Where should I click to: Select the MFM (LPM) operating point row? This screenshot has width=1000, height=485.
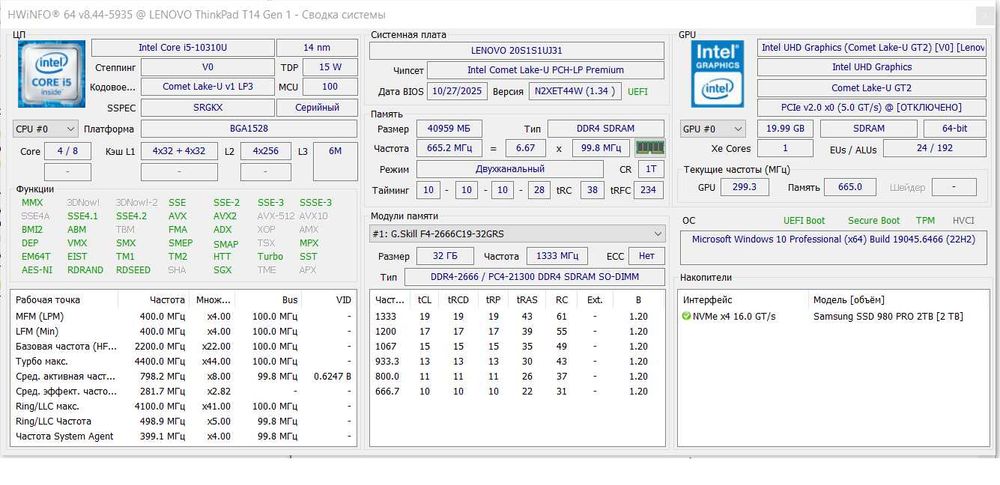click(184, 317)
